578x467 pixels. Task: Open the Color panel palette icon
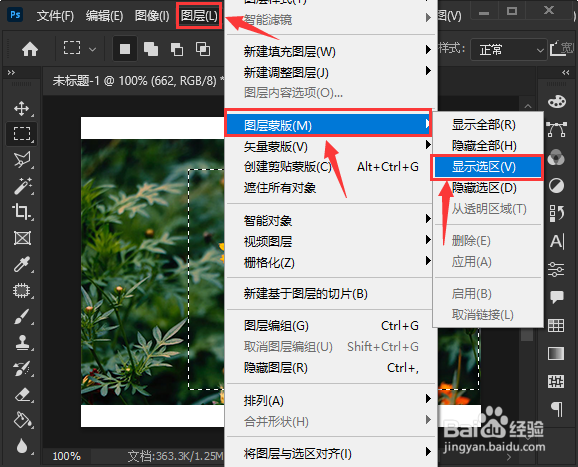tap(557, 102)
